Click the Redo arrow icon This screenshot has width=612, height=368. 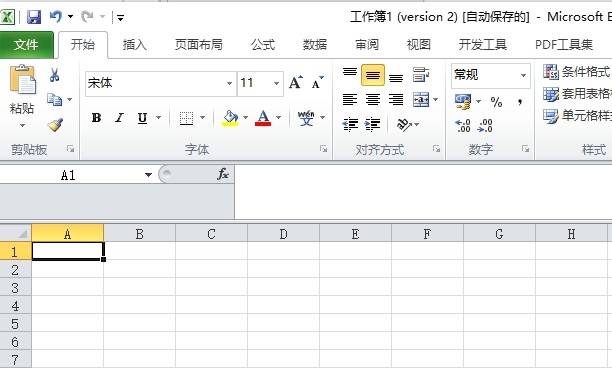coord(87,16)
